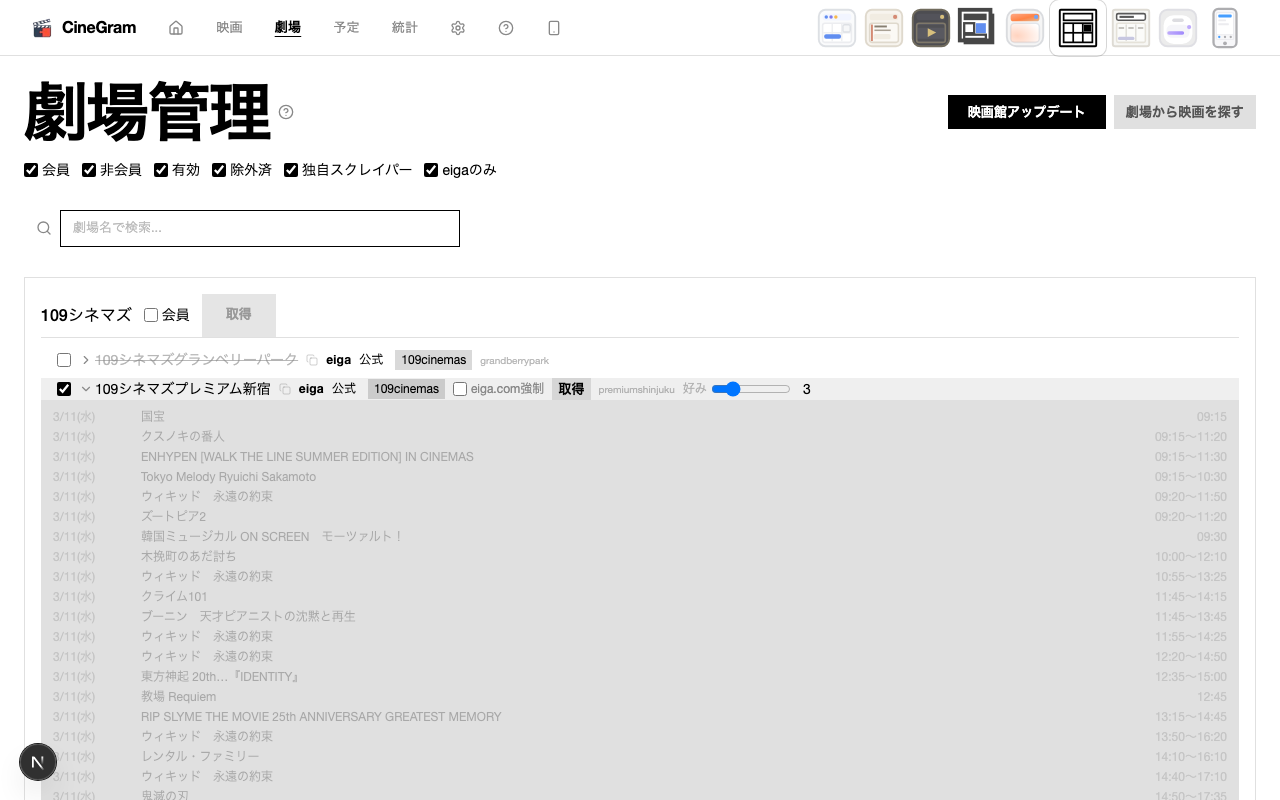This screenshot has width=1280, height=800.
Task: Uncheck the 非会員 filter checkbox
Action: (89, 170)
